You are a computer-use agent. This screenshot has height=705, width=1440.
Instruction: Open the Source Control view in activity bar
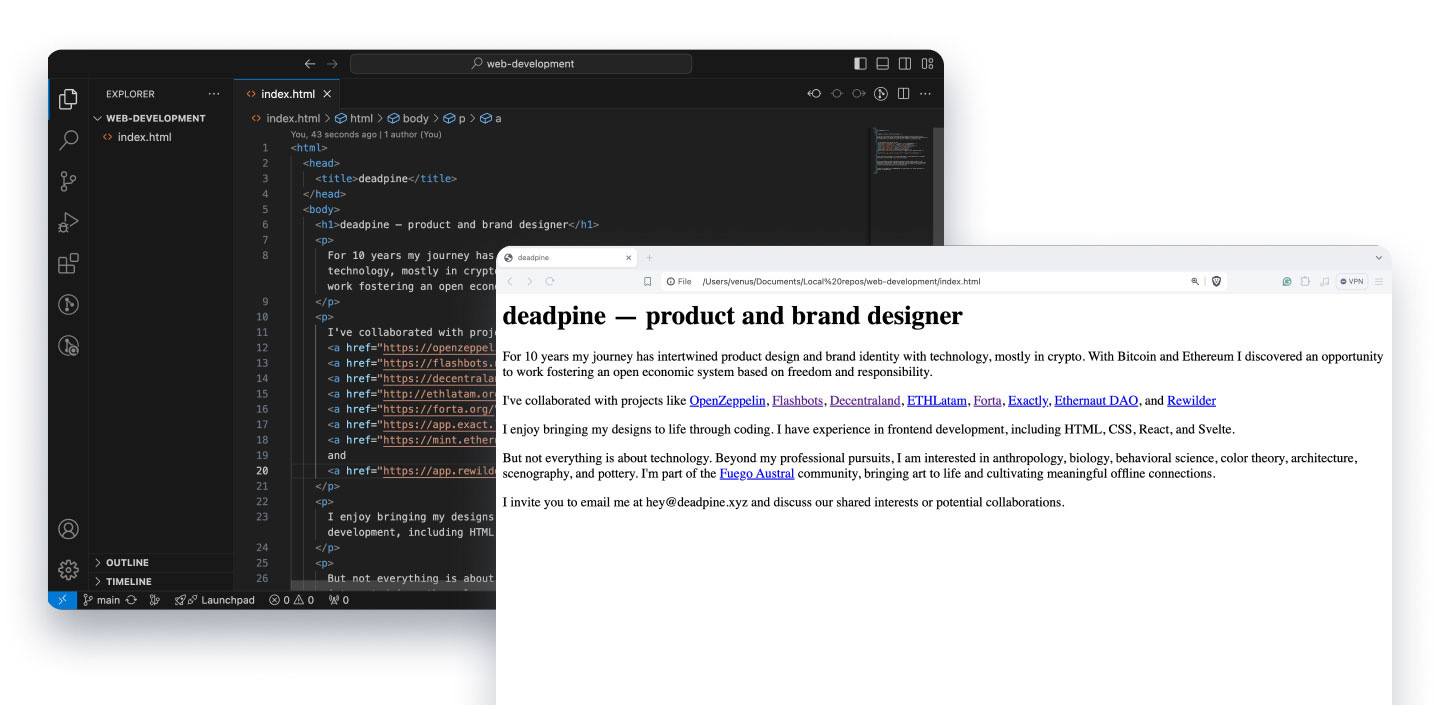click(x=68, y=181)
